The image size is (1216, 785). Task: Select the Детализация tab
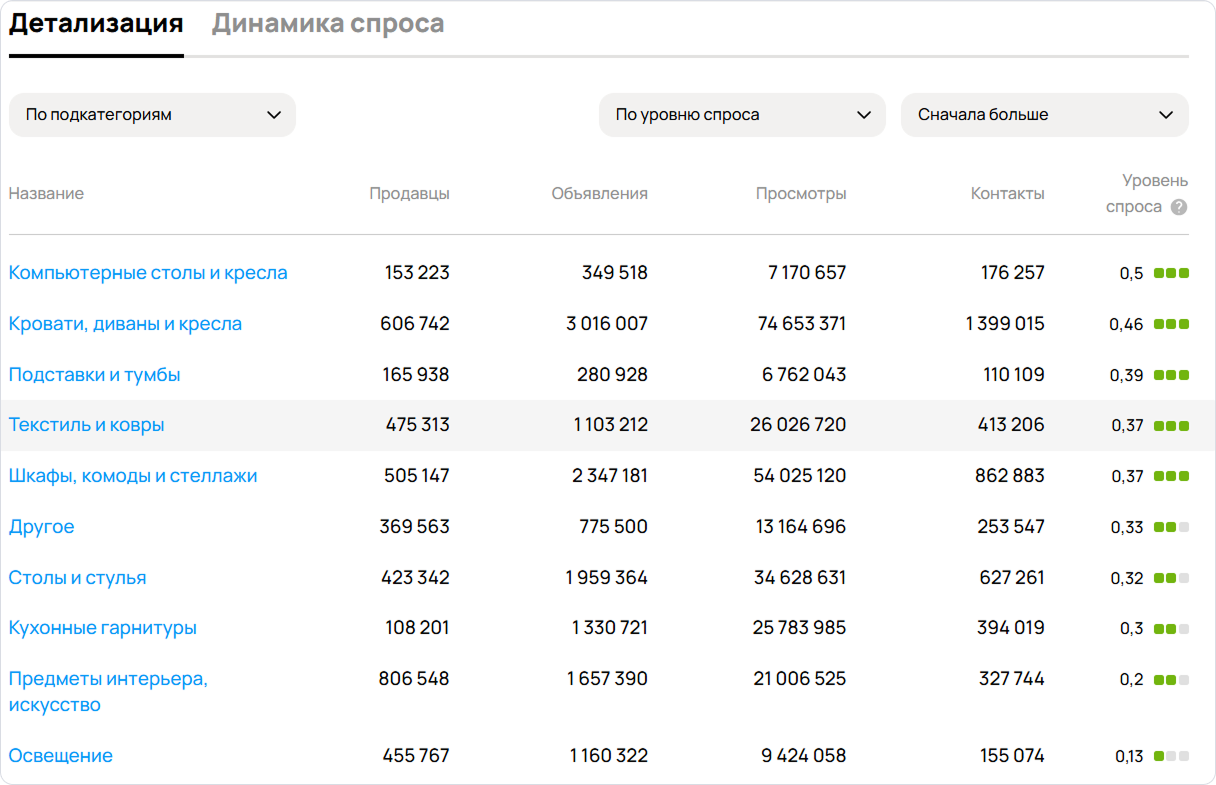coord(96,24)
